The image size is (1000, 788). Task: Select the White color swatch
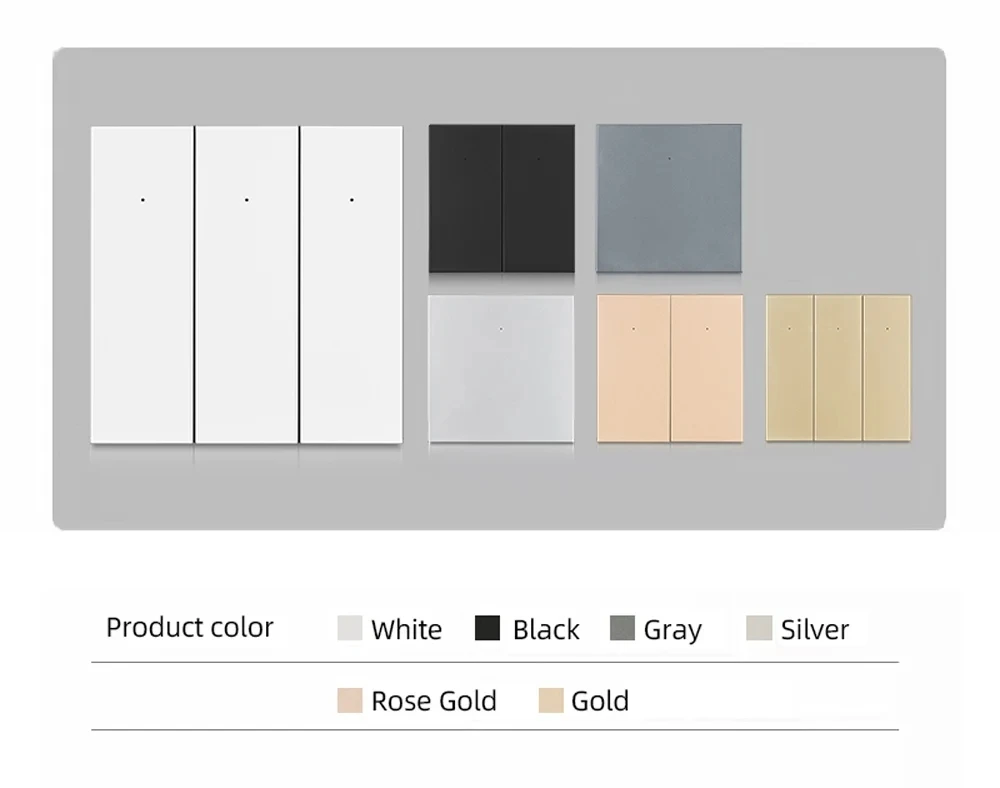pos(350,628)
